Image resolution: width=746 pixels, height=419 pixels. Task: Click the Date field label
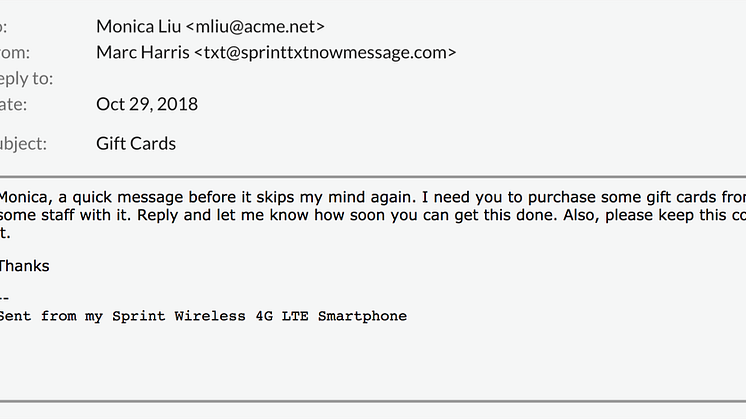[x=13, y=104]
